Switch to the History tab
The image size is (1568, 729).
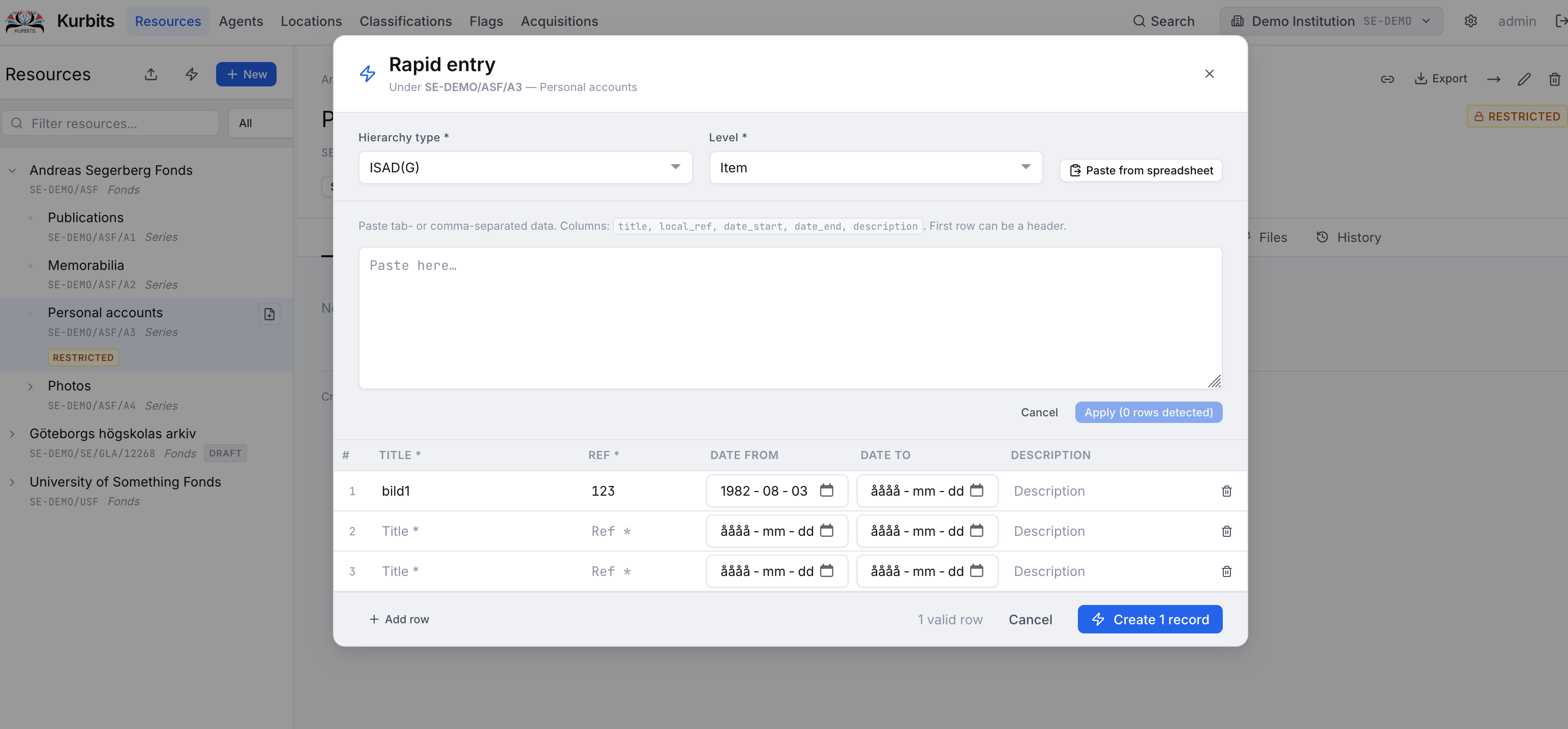coord(1349,237)
